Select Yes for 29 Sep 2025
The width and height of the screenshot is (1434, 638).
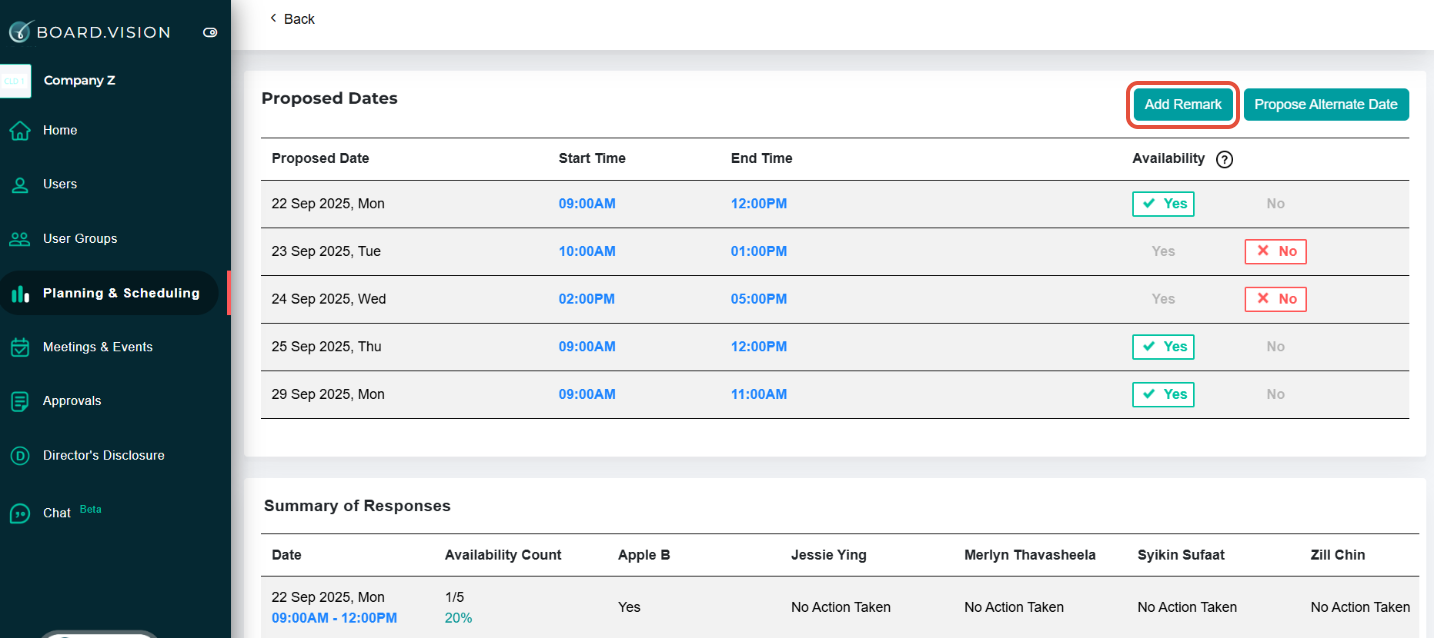(1163, 394)
